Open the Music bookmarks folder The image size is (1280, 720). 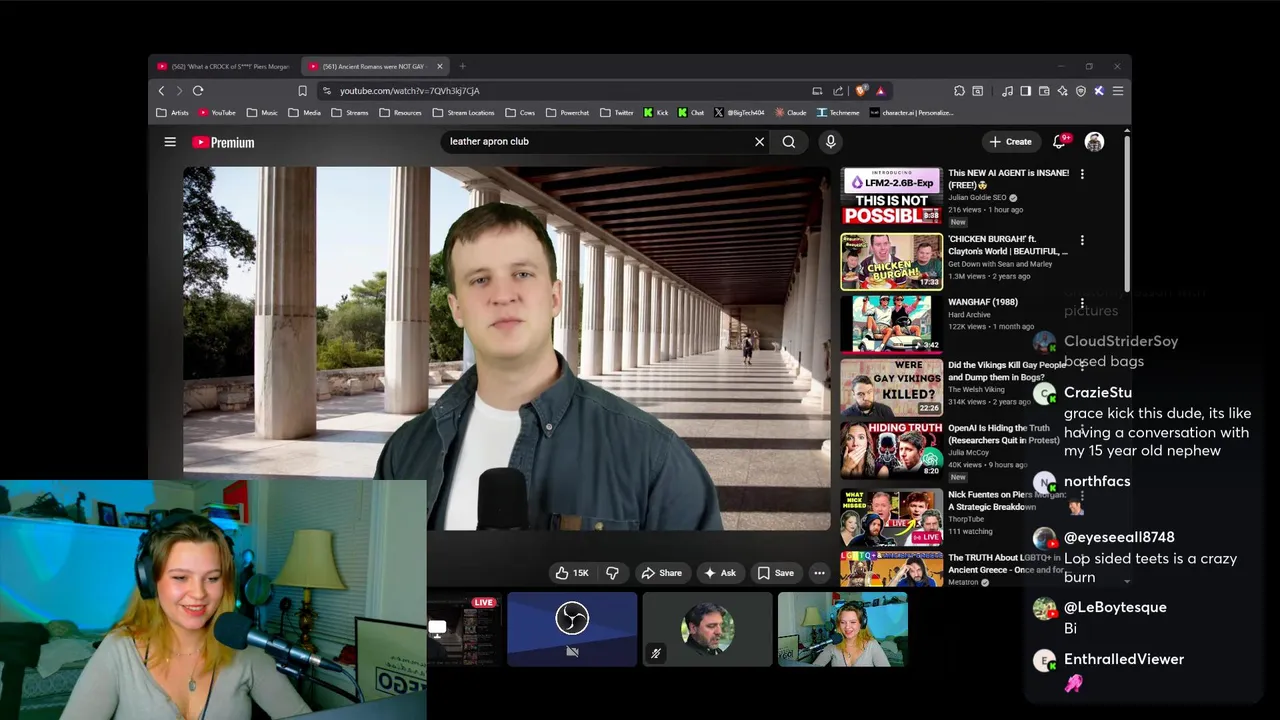pyautogui.click(x=262, y=113)
